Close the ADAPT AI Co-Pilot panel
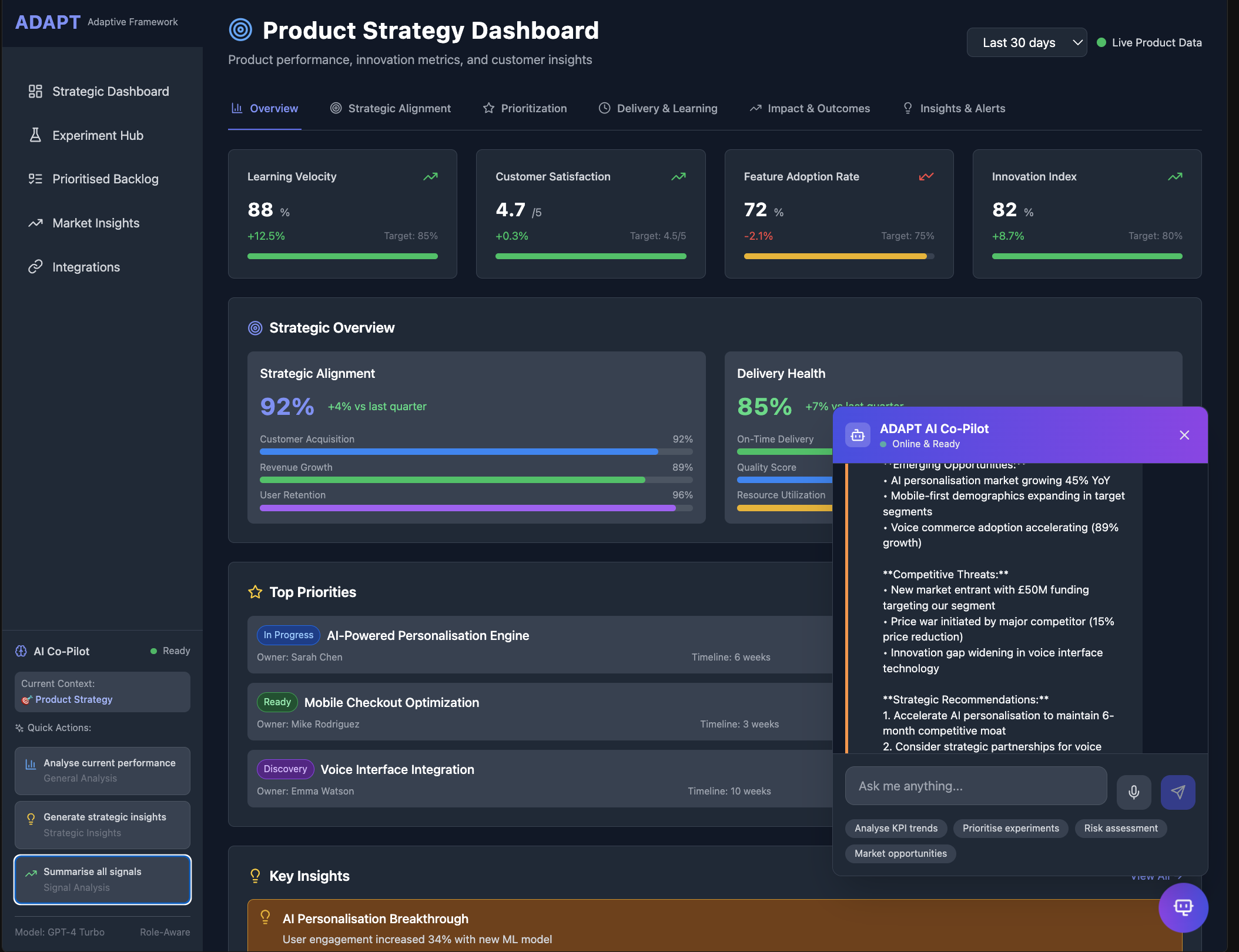Viewport: 1239px width, 952px height. tap(1184, 435)
